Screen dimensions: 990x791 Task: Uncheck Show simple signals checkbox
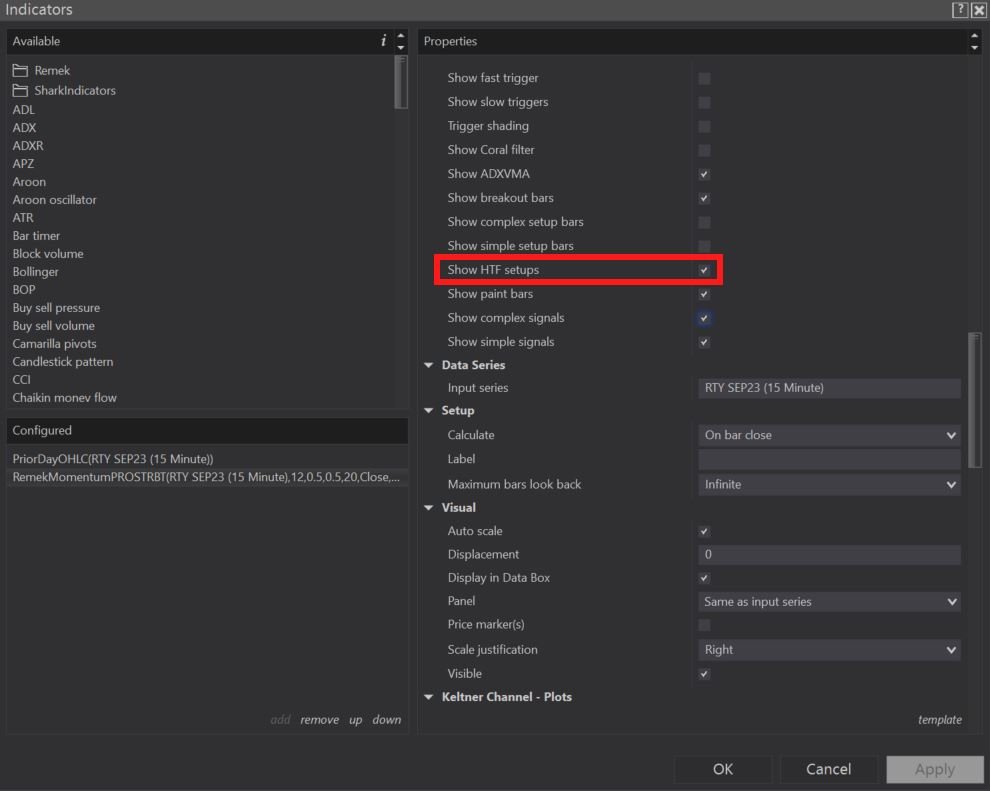pyautogui.click(x=704, y=342)
